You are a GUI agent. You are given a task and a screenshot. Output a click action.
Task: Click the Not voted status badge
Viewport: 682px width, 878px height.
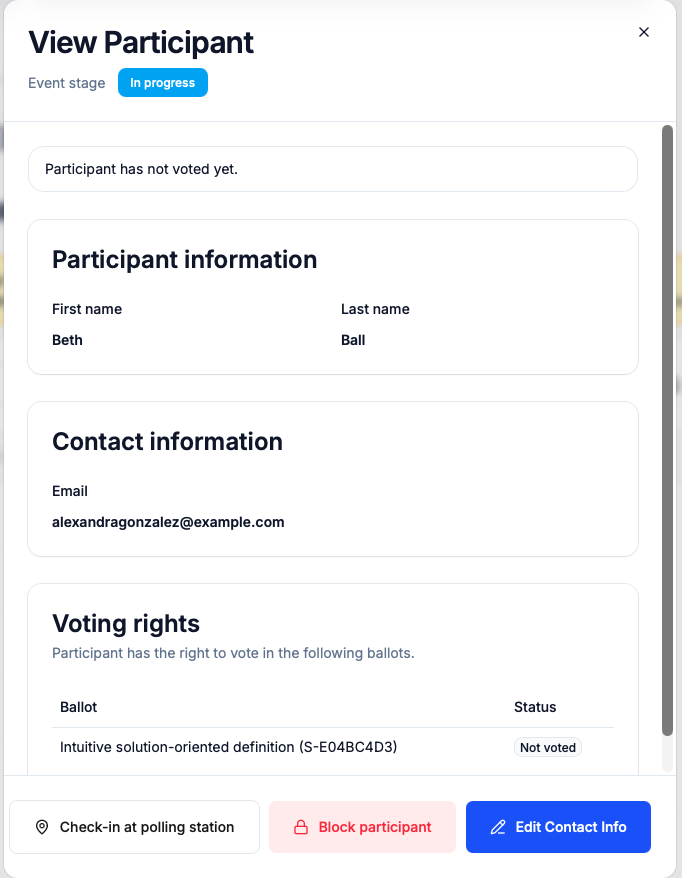(x=547, y=747)
